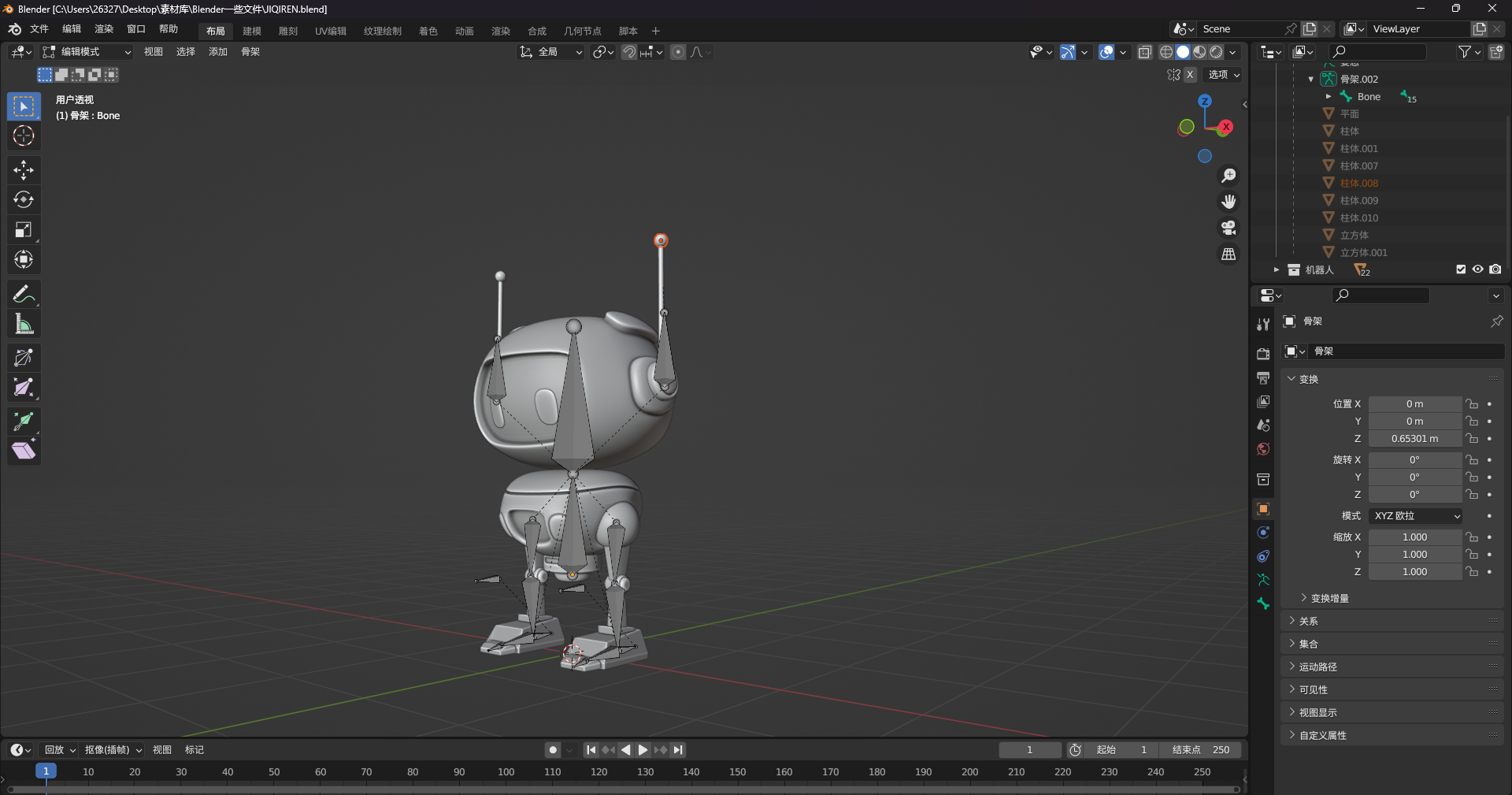This screenshot has width=1512, height=795.
Task: Toggle snapping magnet
Action: pos(629,52)
